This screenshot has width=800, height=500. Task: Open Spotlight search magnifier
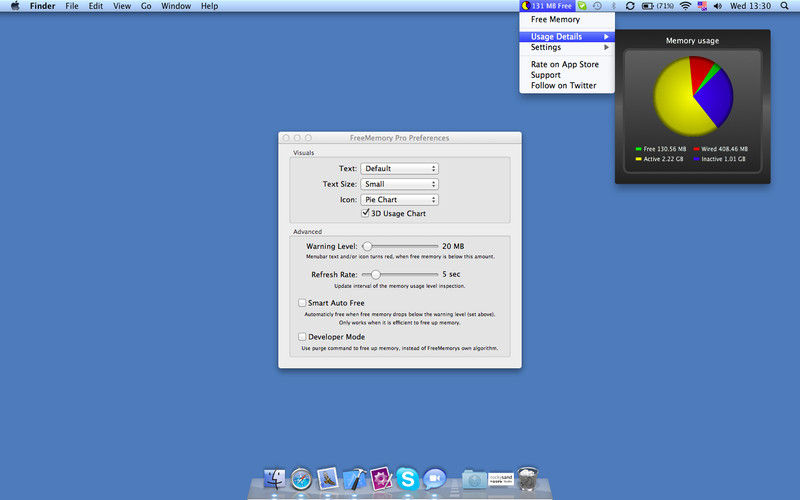pos(785,6)
